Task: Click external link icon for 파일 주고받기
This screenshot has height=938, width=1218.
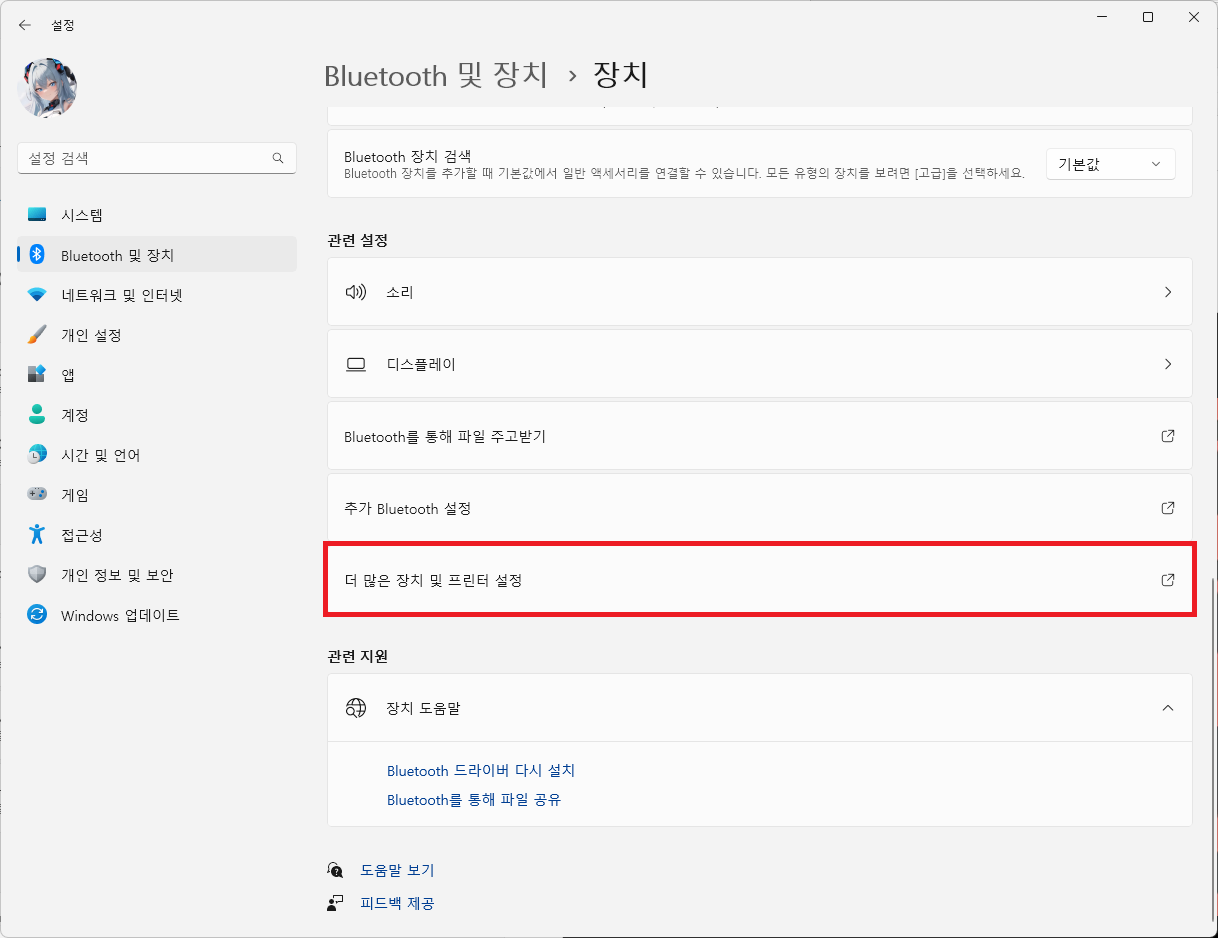Action: pos(1168,436)
